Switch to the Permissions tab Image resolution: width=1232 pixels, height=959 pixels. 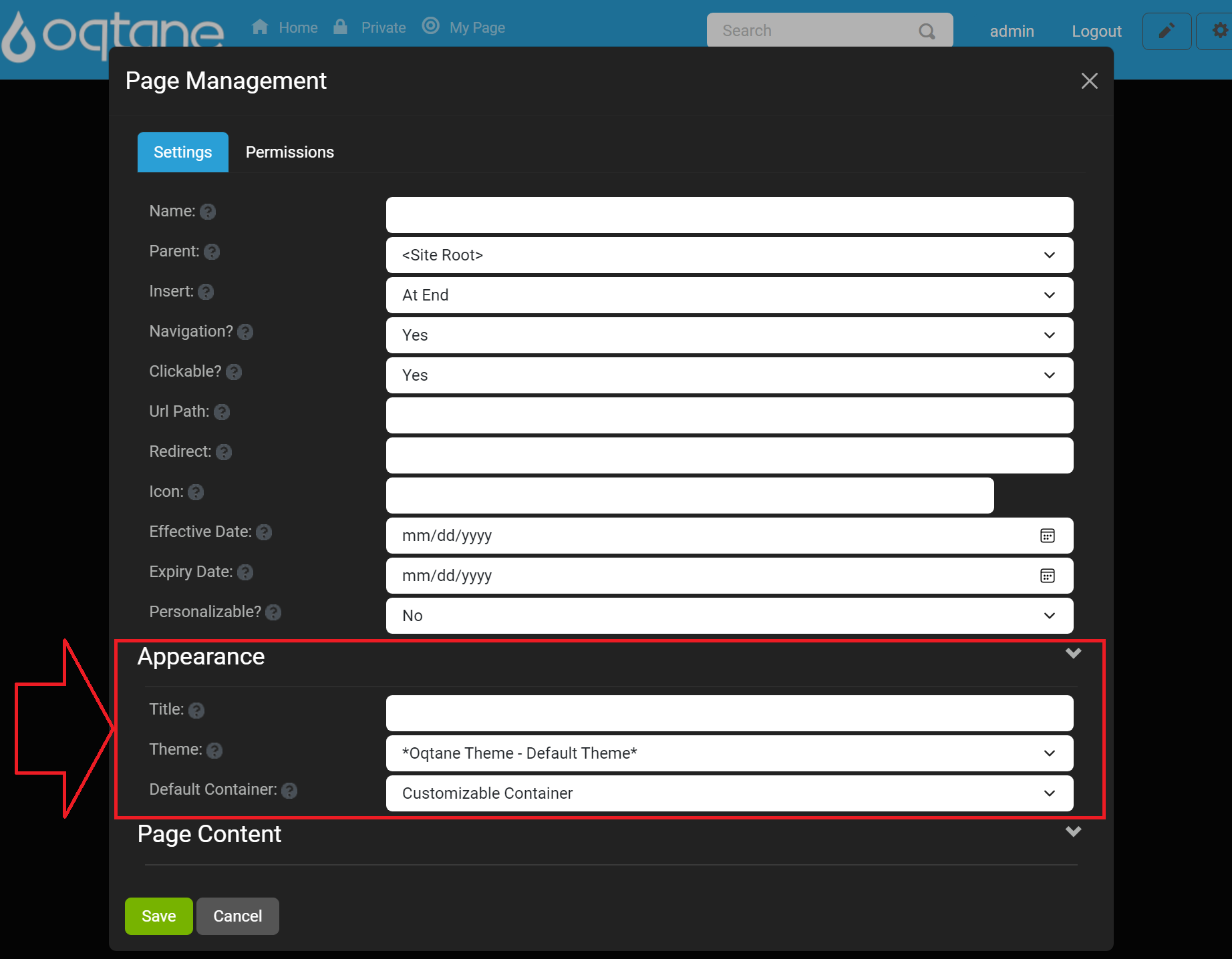290,152
